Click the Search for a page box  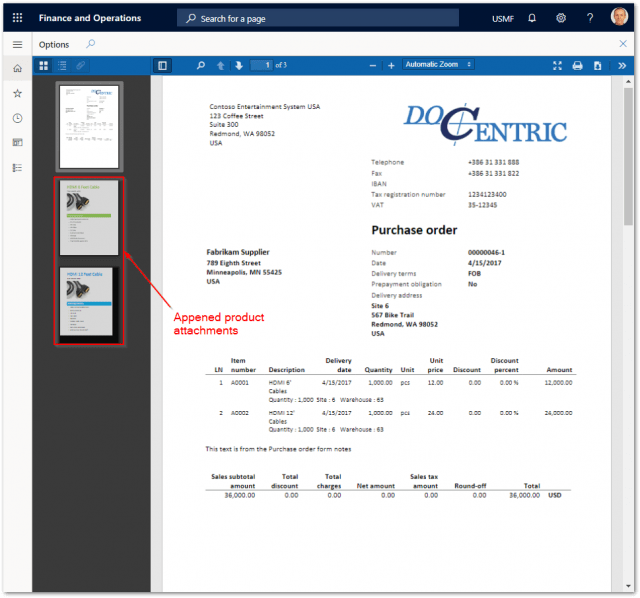(318, 18)
